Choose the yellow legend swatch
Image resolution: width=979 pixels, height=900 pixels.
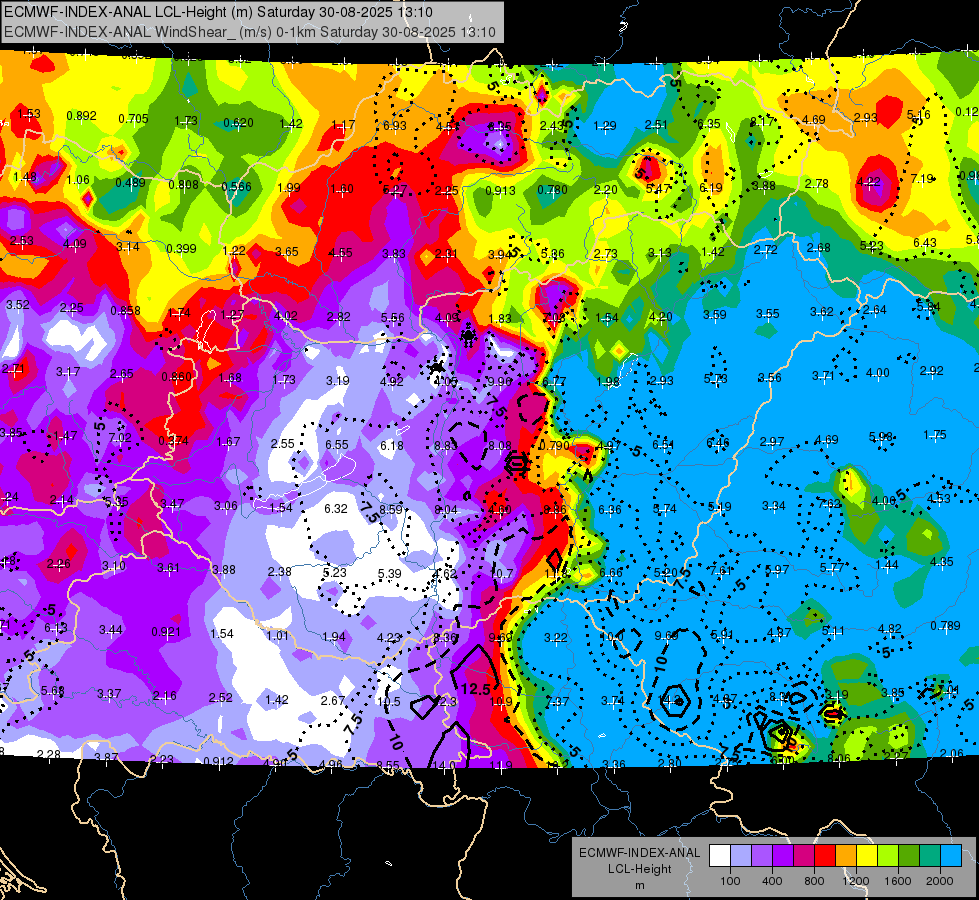click(867, 856)
